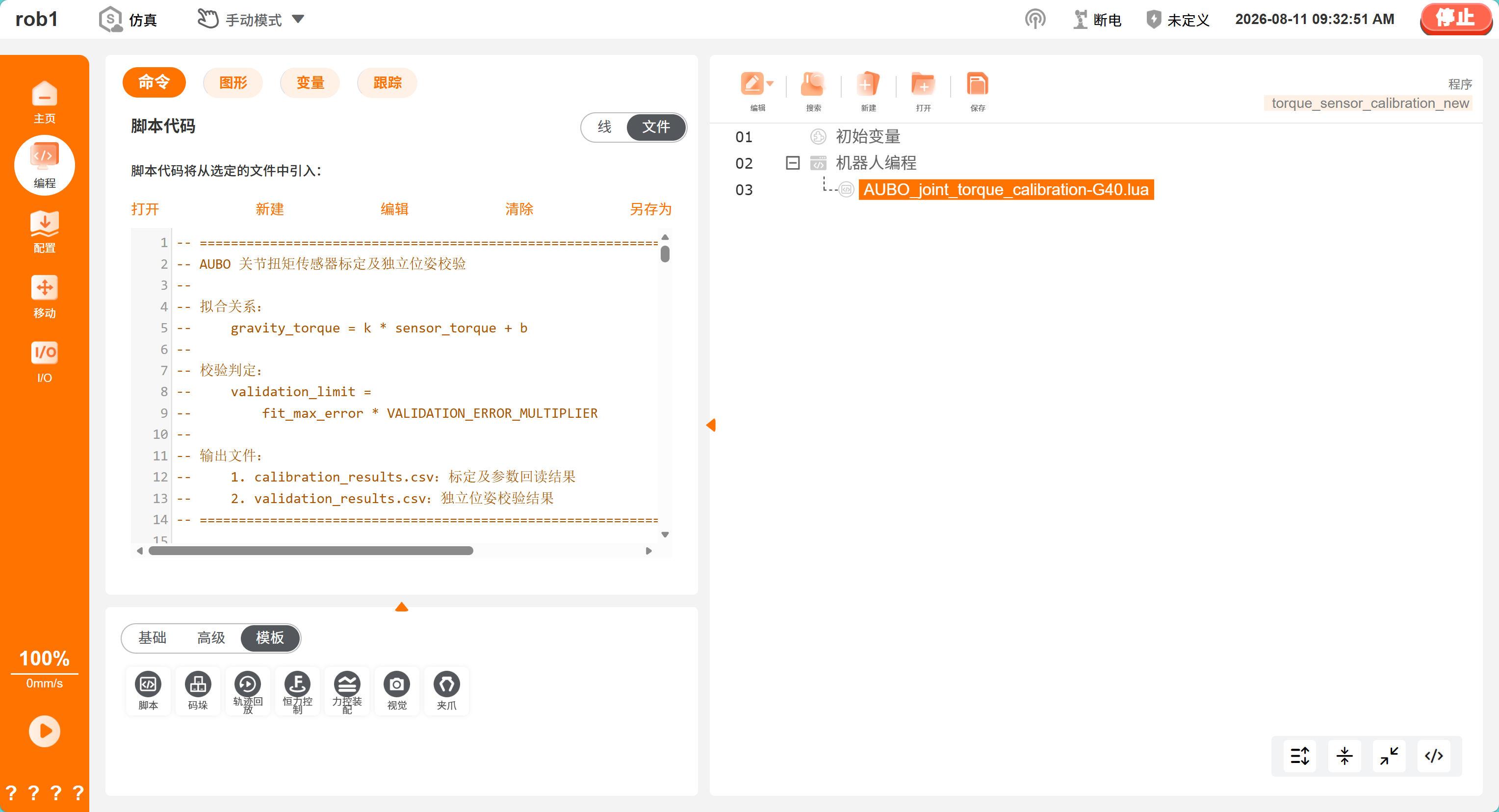
Task: Click the rob1 robot name
Action: [36, 19]
